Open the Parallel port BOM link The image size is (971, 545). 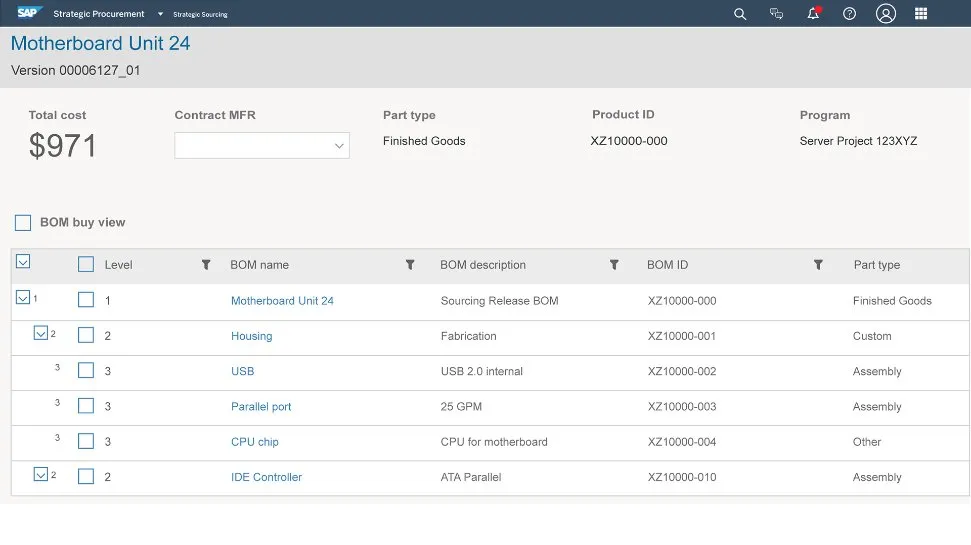click(261, 407)
